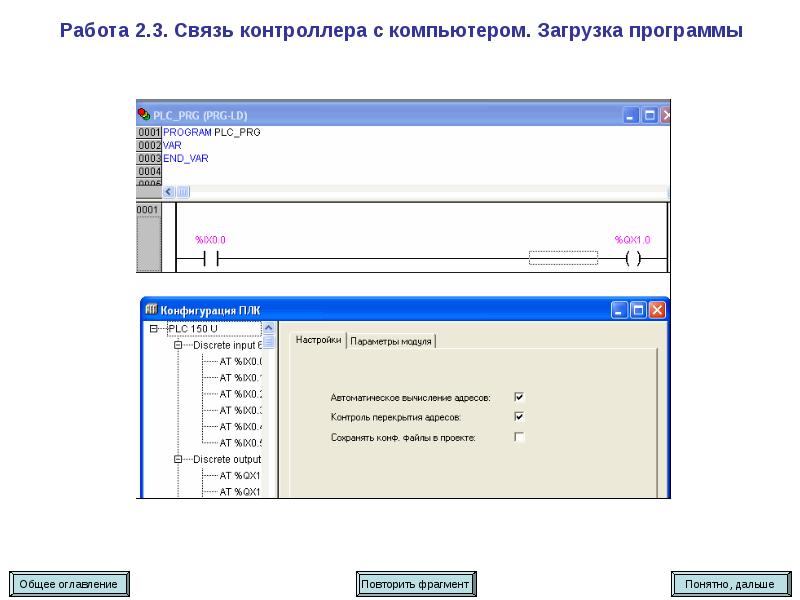Select the %QX1.0 coil symbol
This screenshot has height=600, width=800.
(x=631, y=259)
